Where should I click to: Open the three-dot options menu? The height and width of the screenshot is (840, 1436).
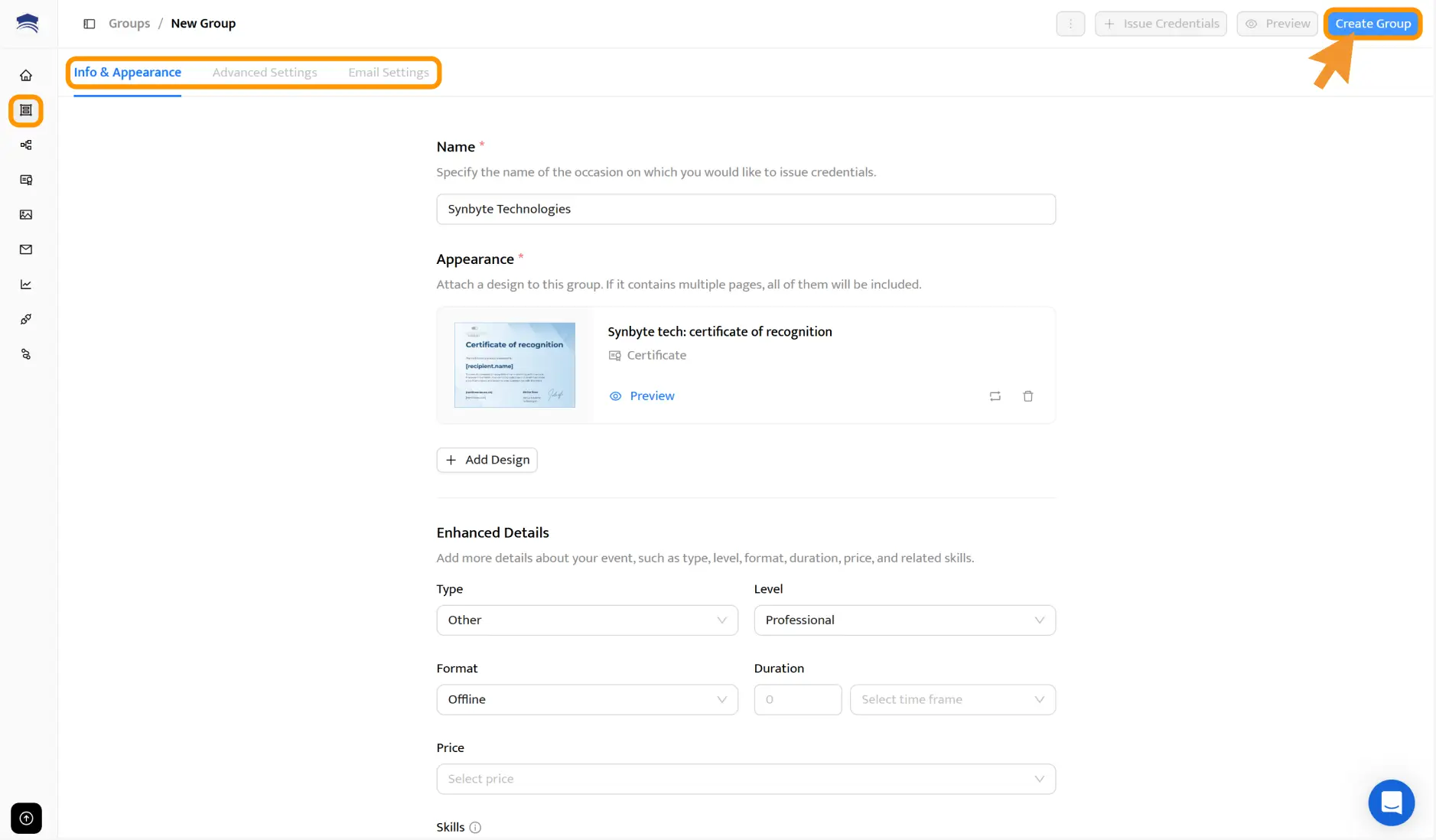click(1070, 24)
